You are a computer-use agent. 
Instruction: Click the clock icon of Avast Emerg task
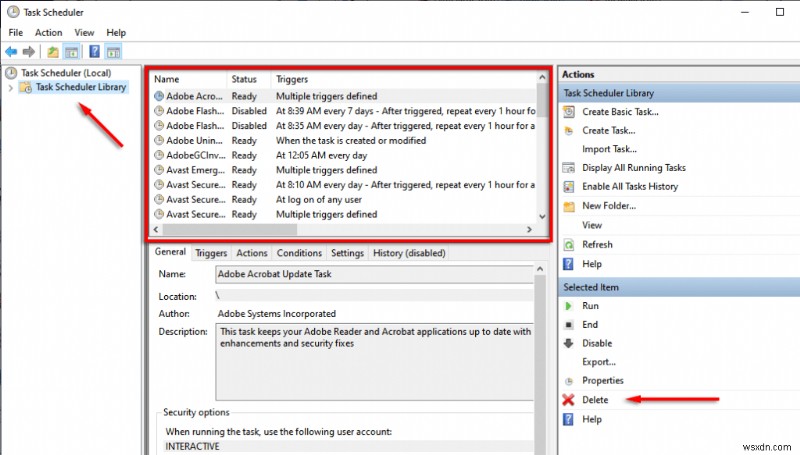pyautogui.click(x=159, y=170)
